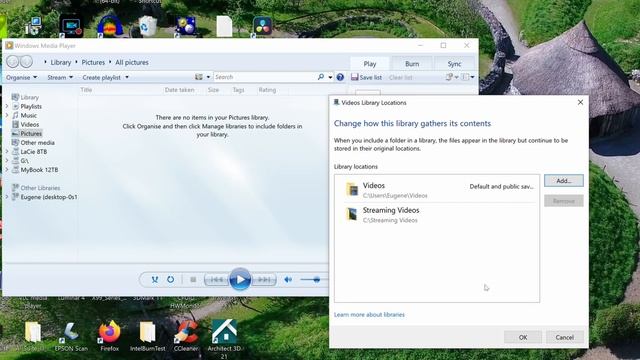This screenshot has width=640, height=360.
Task: Click Library in the breadcrumb
Action: [x=61, y=62]
